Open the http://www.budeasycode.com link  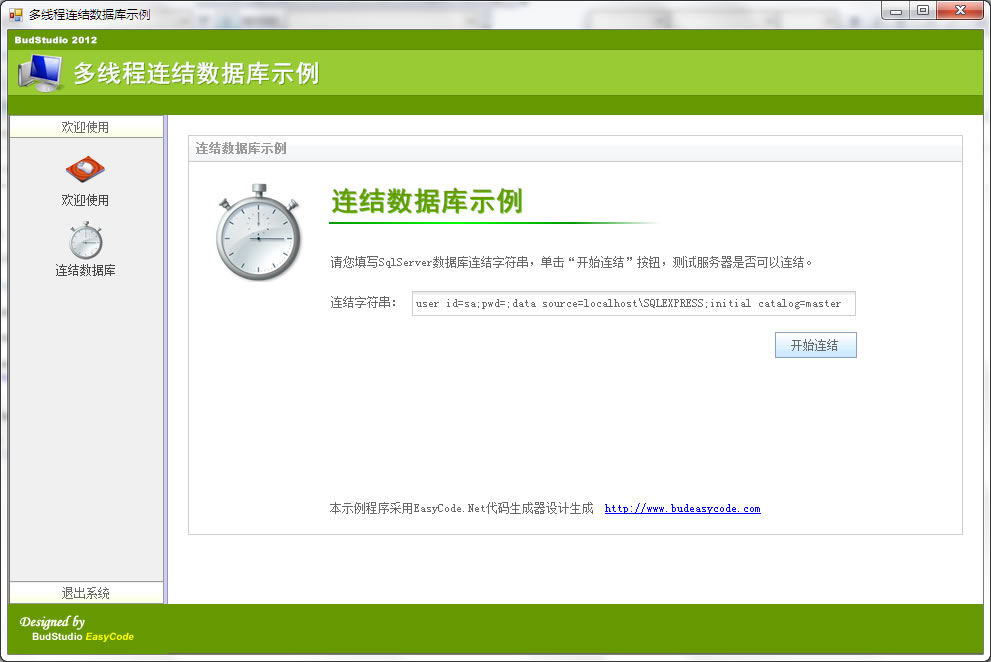683,508
